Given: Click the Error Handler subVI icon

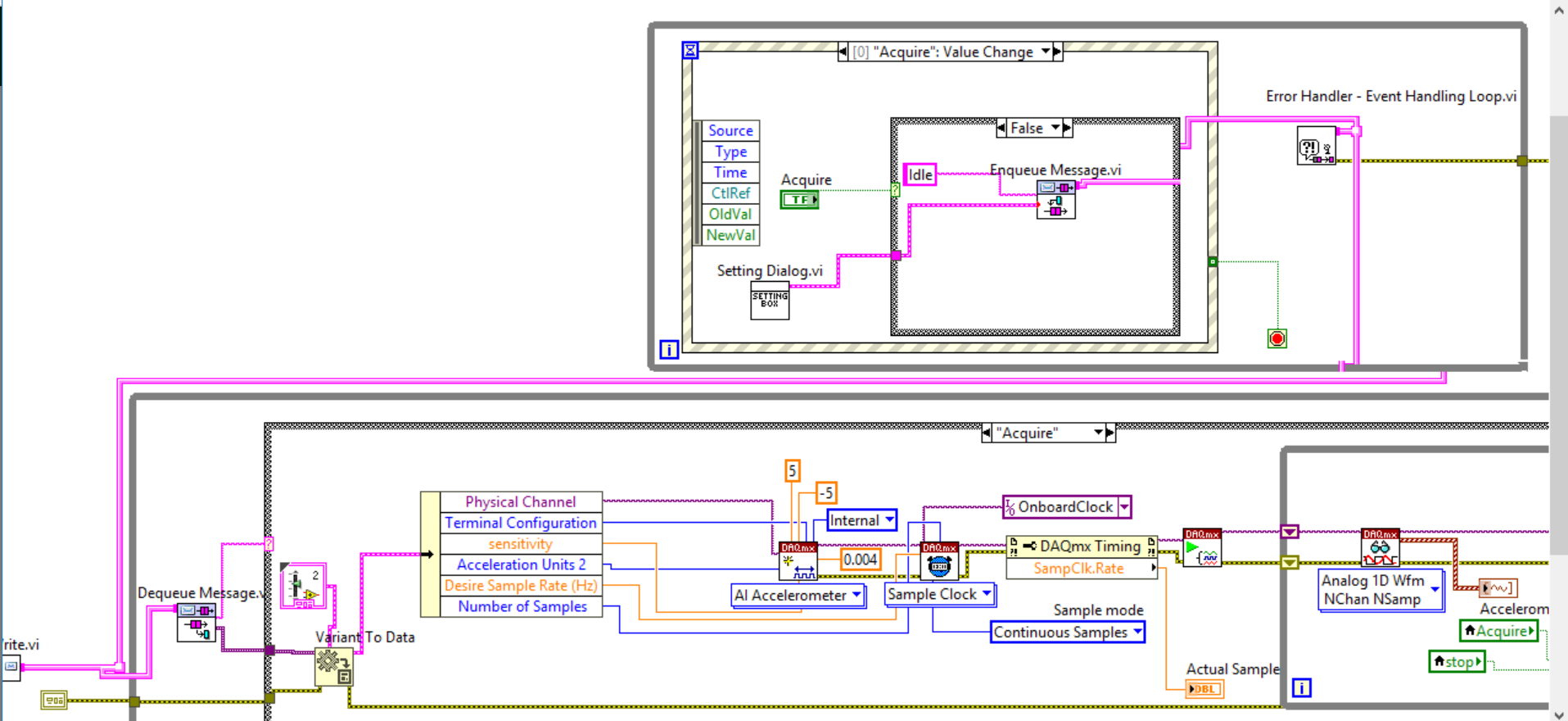Looking at the screenshot, I should 1316,147.
